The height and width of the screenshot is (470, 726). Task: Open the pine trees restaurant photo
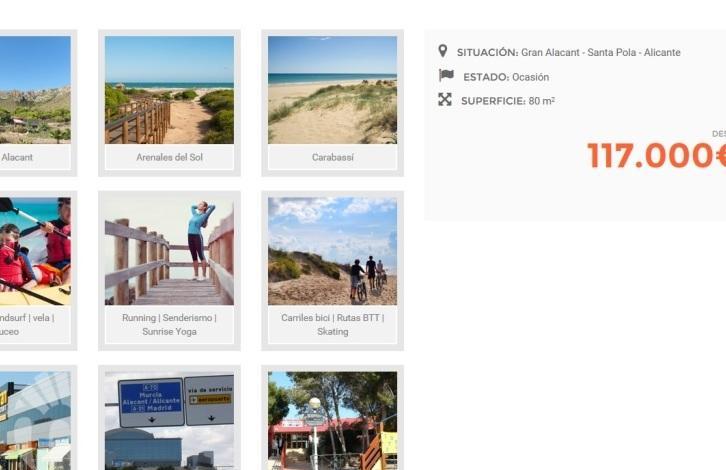[x=332, y=420]
